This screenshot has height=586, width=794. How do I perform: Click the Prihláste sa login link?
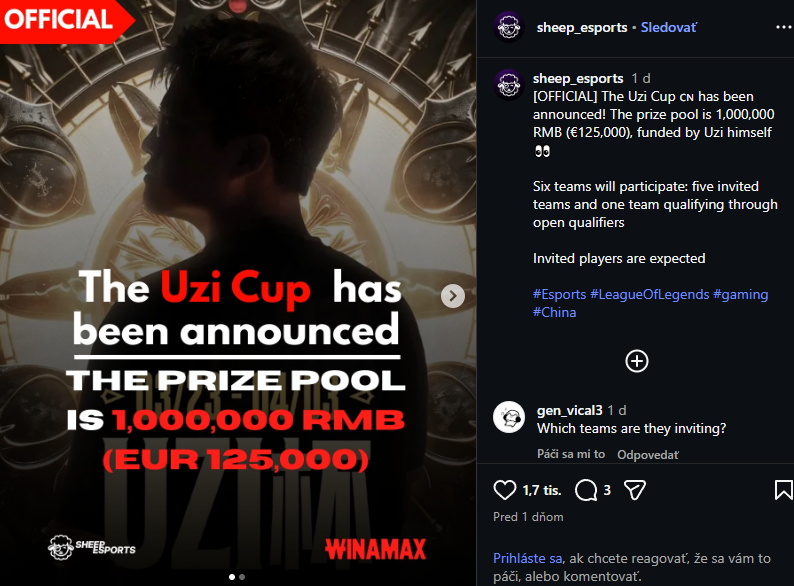527,558
